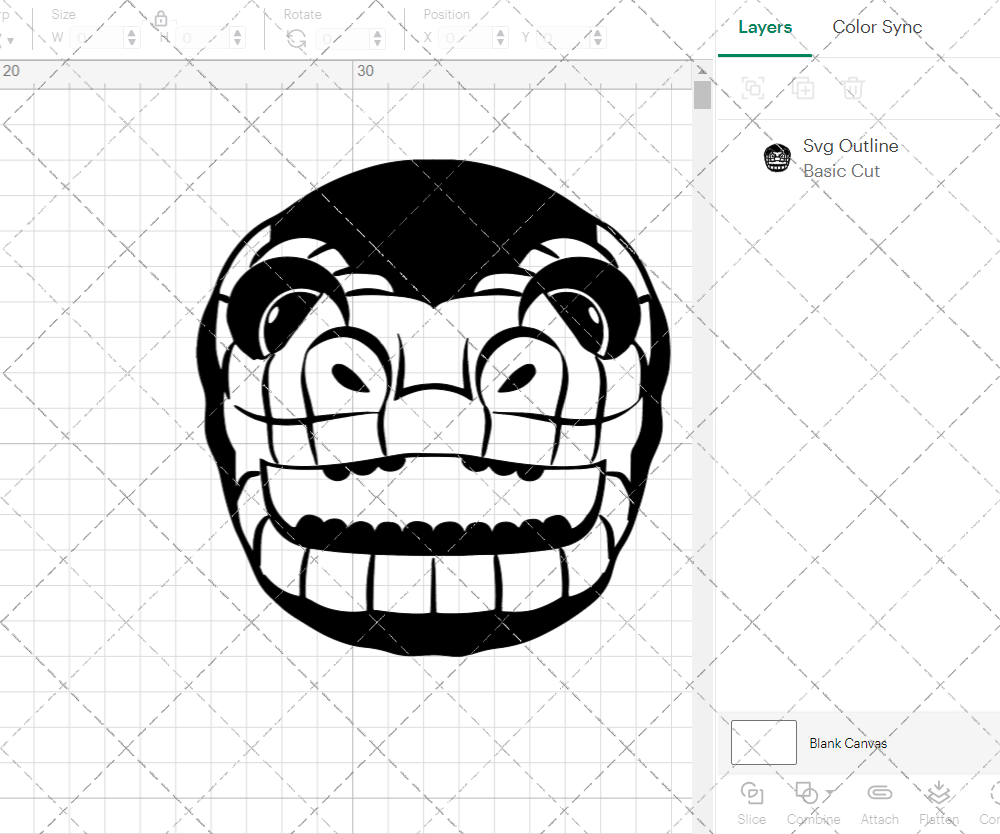Screen dimensions: 1000x834
Task: Click the Position X input field
Action: [466, 38]
